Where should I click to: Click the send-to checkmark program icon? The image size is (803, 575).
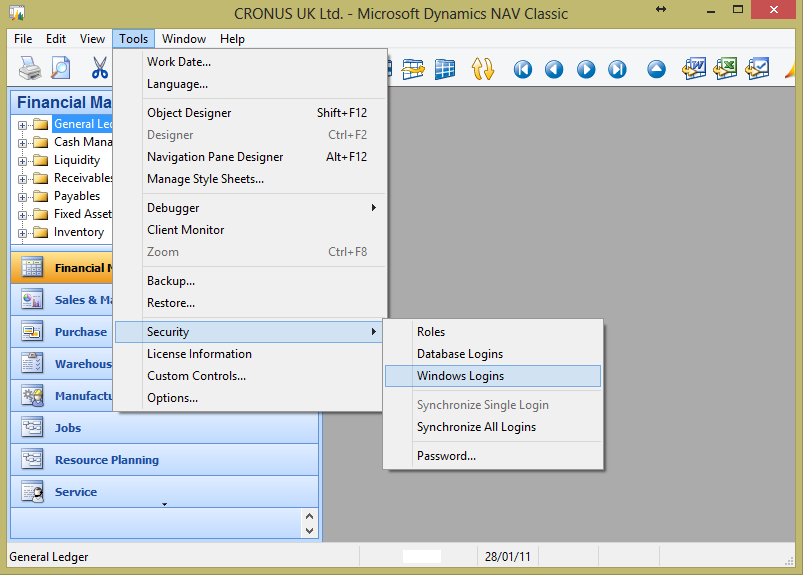[757, 69]
